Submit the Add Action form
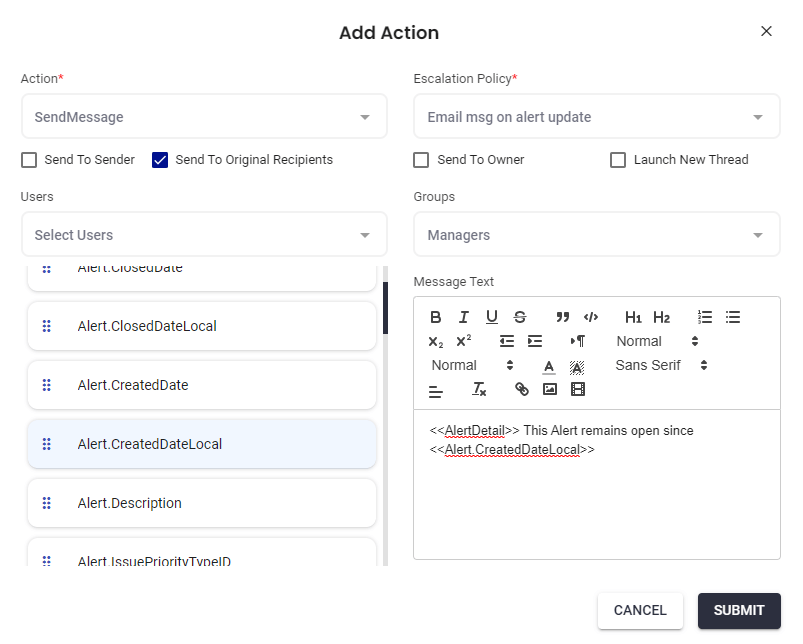803x644 pixels. (x=739, y=611)
